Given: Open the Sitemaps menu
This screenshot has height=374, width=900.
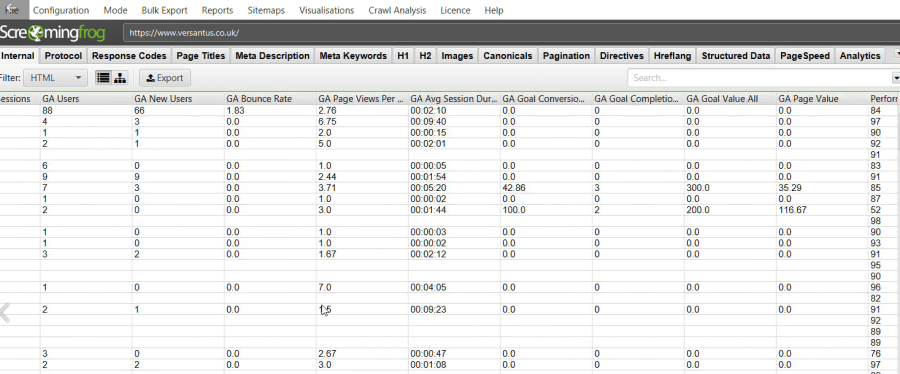Looking at the screenshot, I should click(266, 10).
